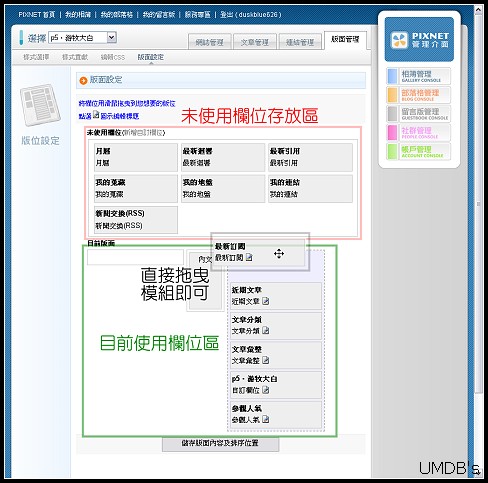Screen dimensions: 488x483
Task: Open 留言版管理 Guestbook Console
Action: [x=419, y=114]
